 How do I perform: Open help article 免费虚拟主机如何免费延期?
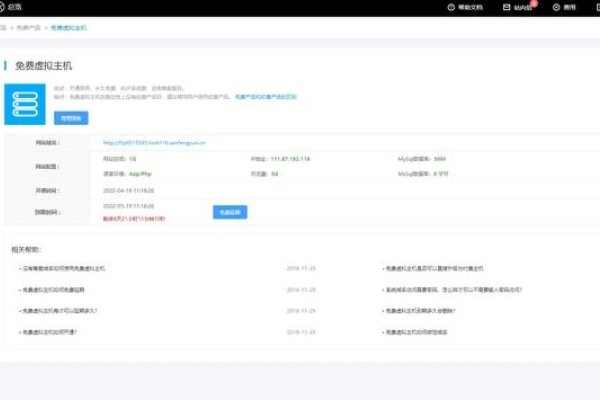61,289
